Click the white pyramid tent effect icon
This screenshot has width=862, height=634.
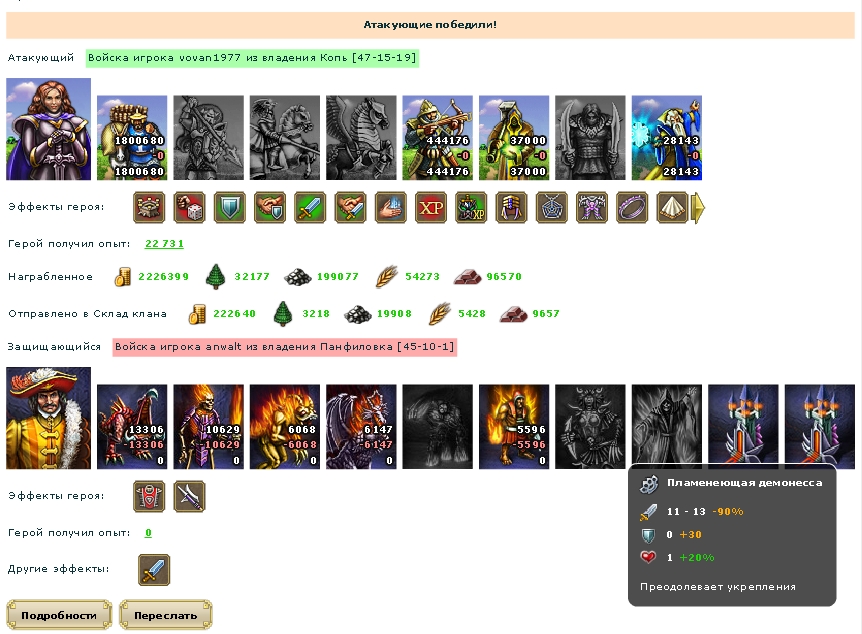click(672, 207)
